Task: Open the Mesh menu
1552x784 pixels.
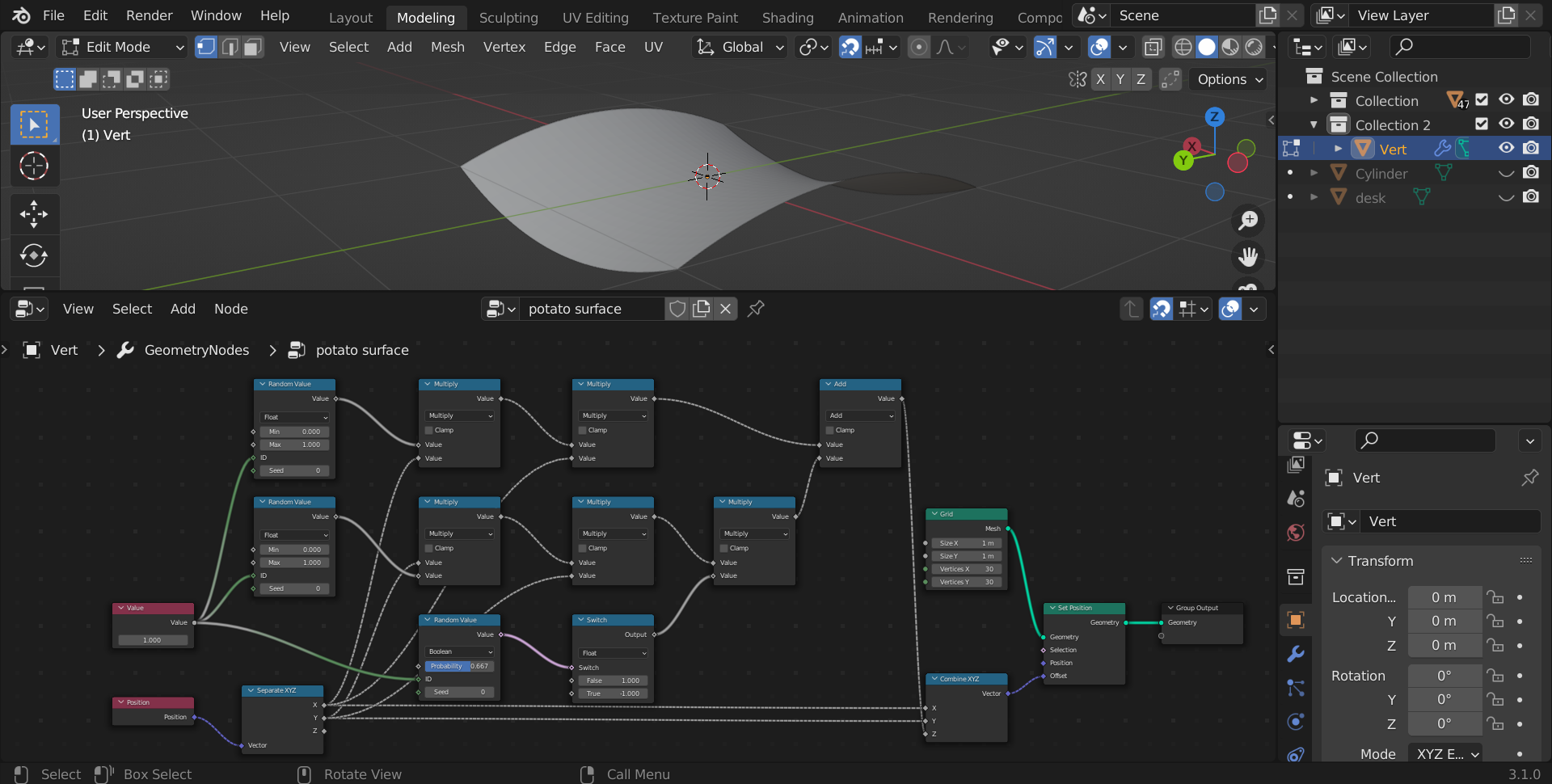Action: pos(447,48)
